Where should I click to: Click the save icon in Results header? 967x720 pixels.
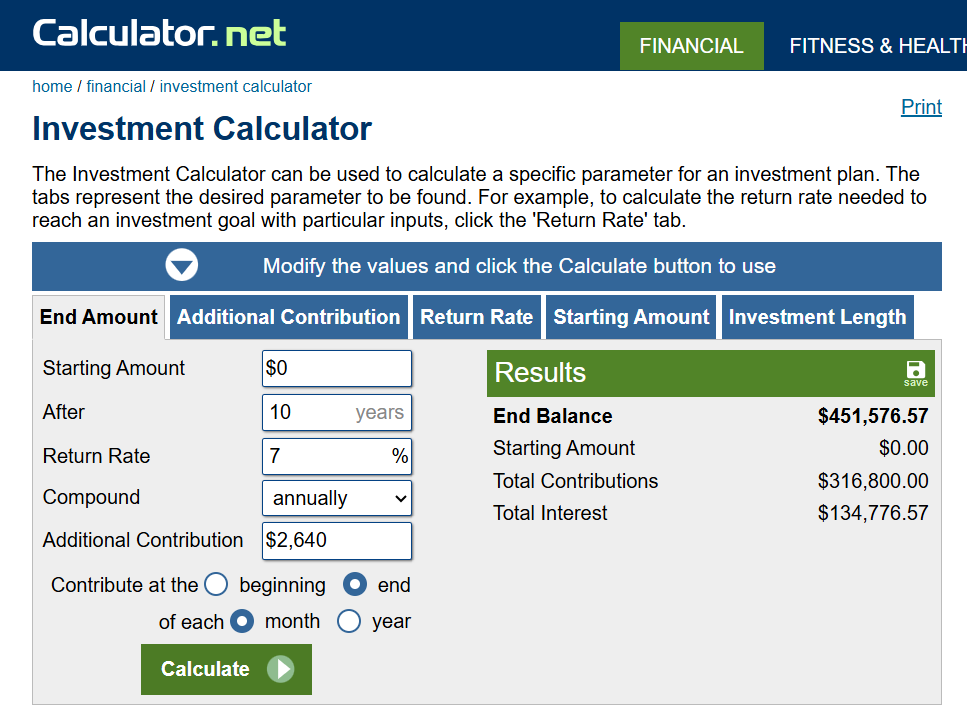click(915, 372)
